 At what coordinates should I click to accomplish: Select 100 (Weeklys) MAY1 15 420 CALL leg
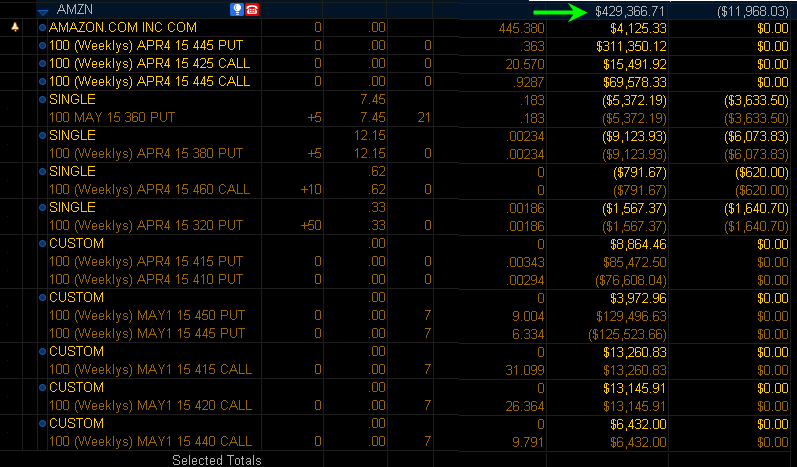pyautogui.click(x=150, y=406)
